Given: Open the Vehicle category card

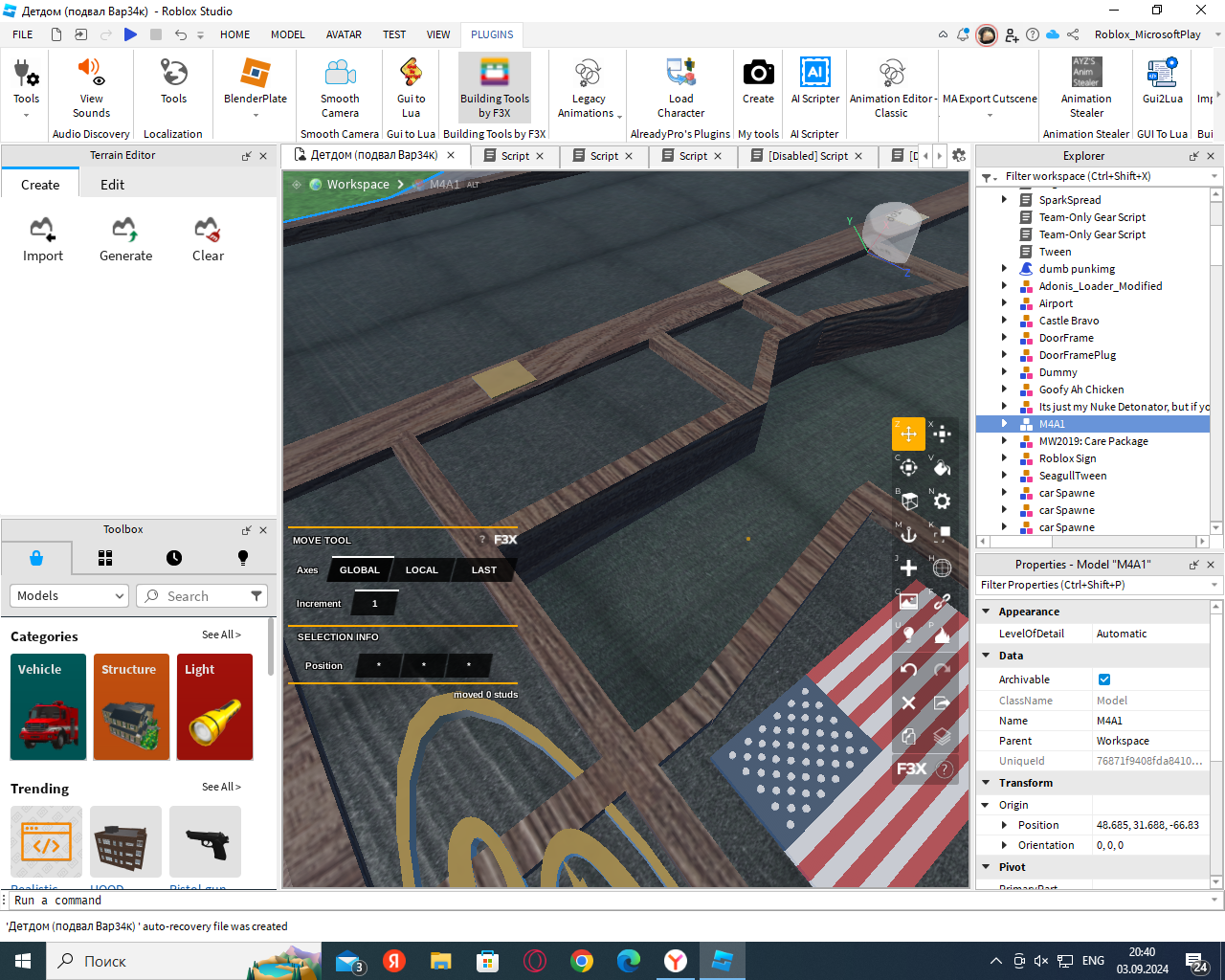Looking at the screenshot, I should tap(49, 707).
